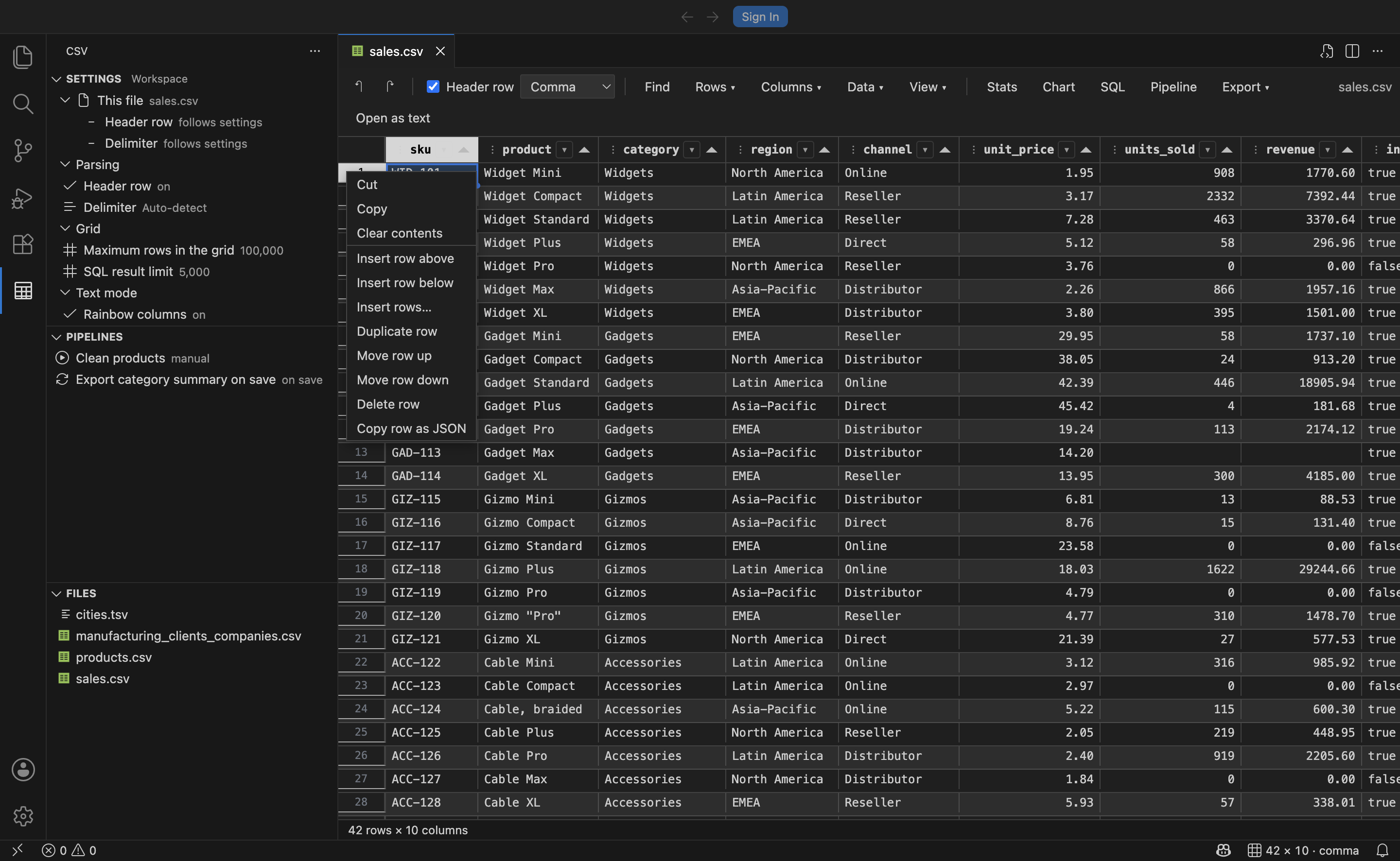Open the View dropdown menu

(927, 87)
